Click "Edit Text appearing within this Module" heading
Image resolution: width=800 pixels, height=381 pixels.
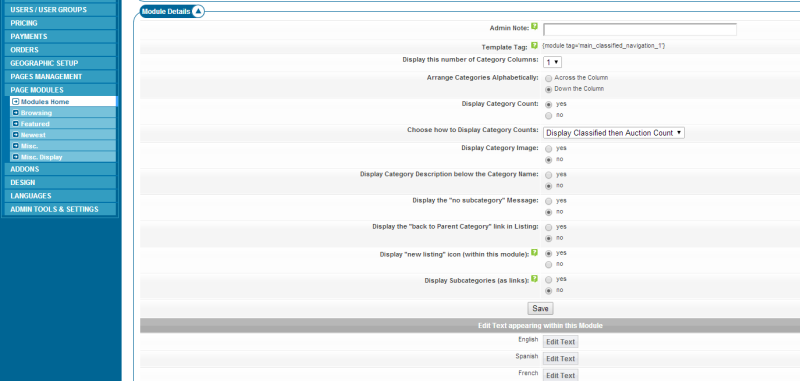click(x=540, y=325)
